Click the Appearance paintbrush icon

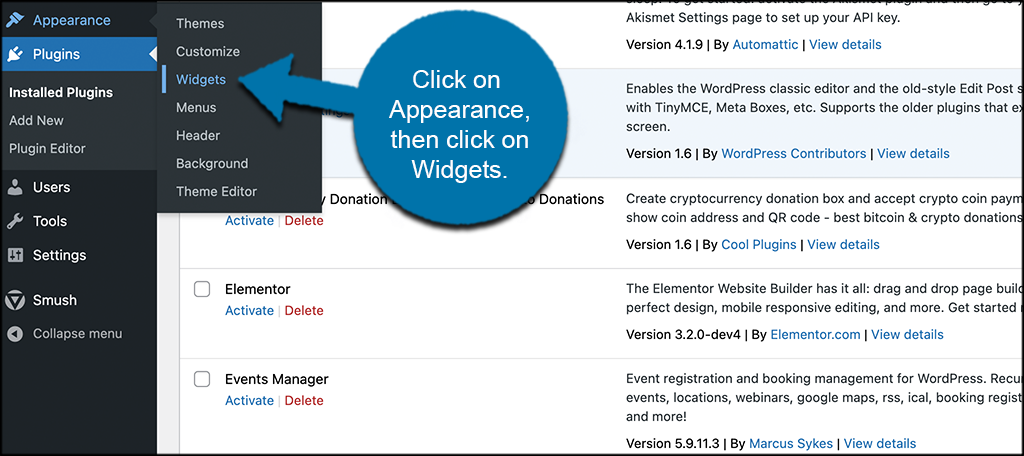coord(15,20)
